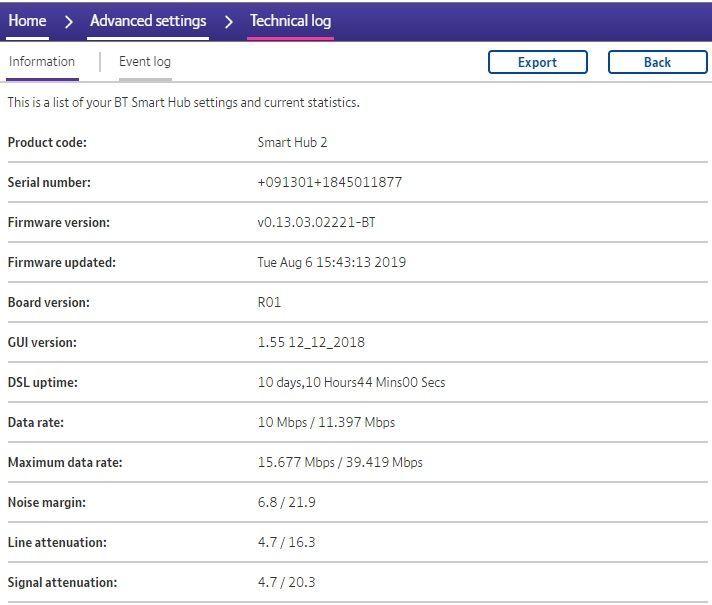Viewport: 712px width, 605px height.
Task: Click the Back button
Action: coord(657,62)
